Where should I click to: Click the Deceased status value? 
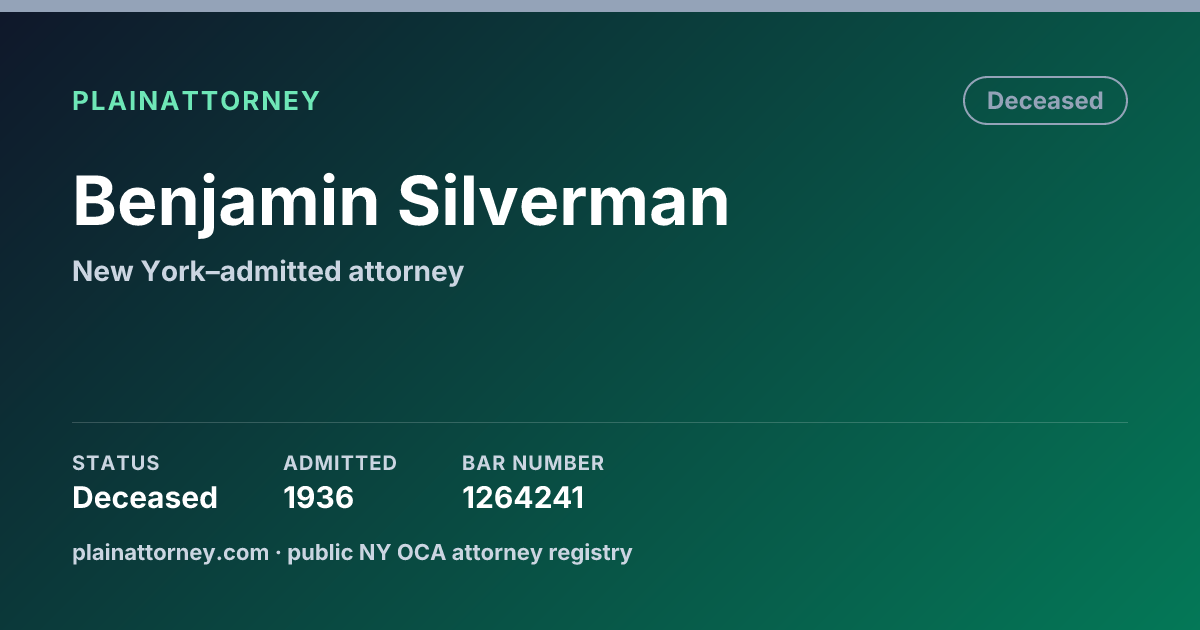click(x=145, y=497)
